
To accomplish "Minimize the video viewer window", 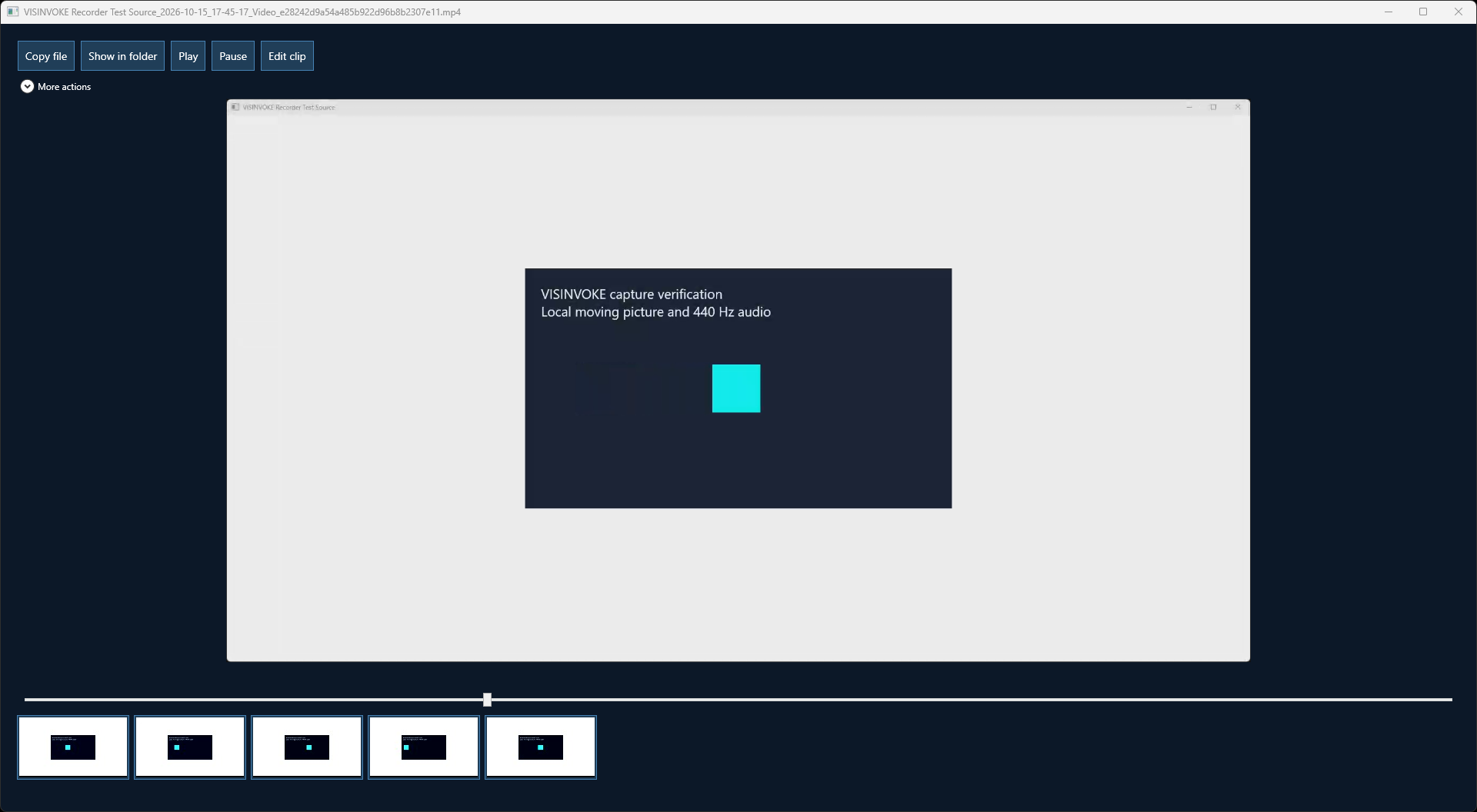I will [x=1389, y=12].
